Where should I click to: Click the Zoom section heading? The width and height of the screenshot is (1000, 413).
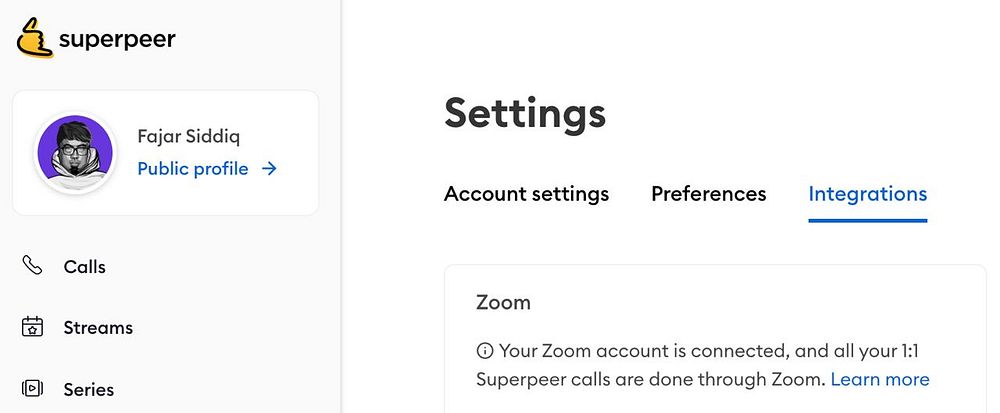point(503,301)
